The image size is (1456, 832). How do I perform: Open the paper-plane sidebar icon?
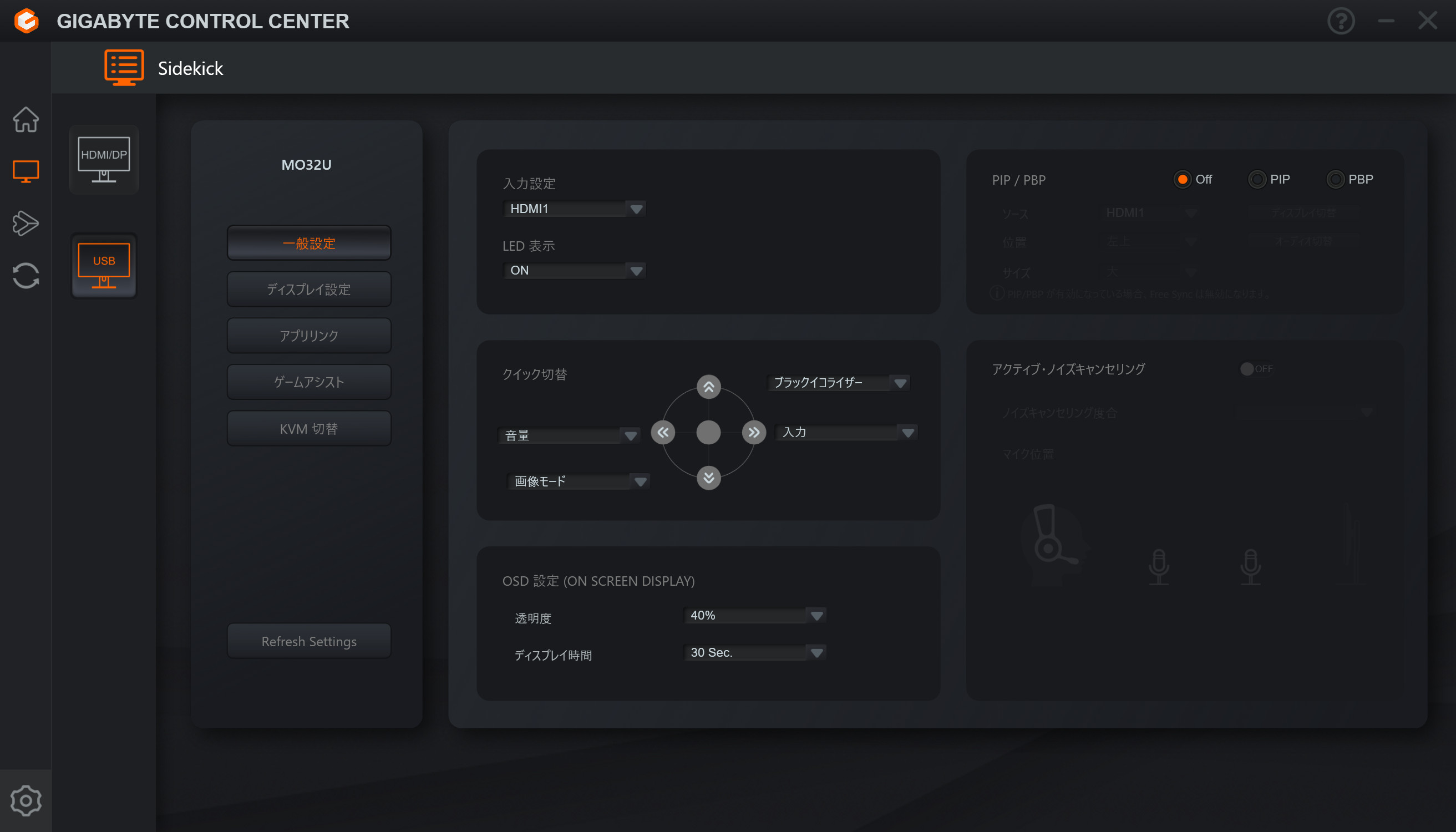coord(26,223)
